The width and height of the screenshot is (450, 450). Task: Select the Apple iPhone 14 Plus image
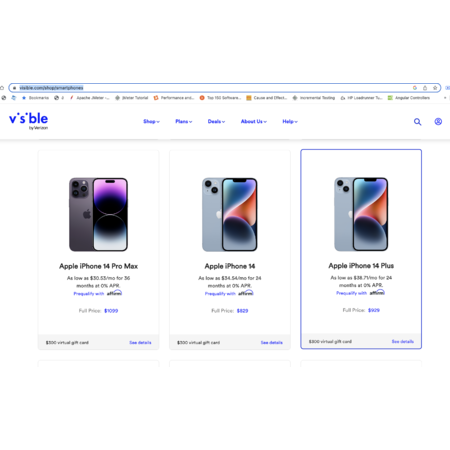(361, 214)
